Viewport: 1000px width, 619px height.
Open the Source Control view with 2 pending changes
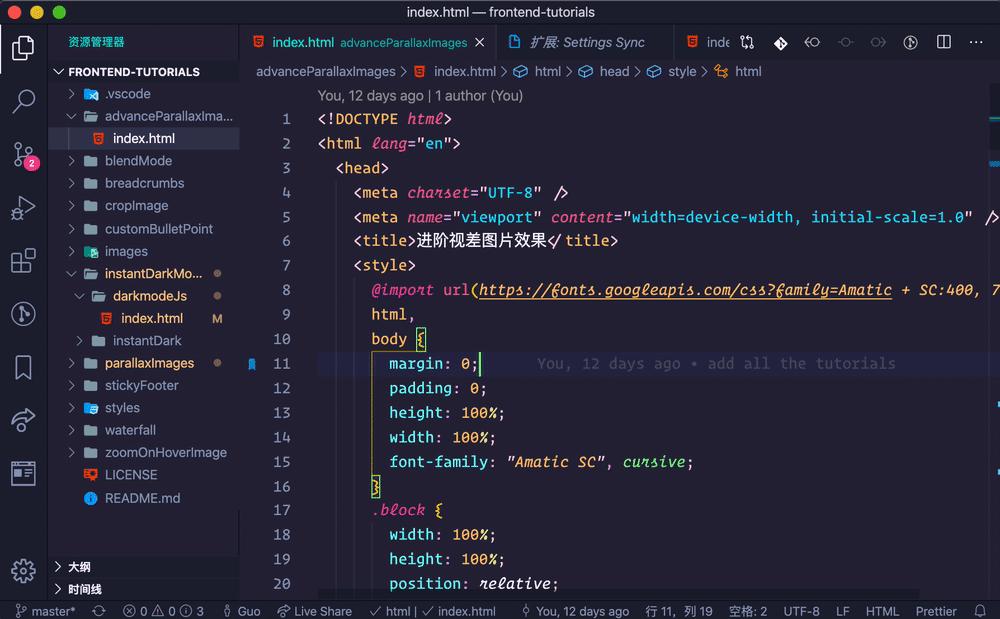[24, 155]
